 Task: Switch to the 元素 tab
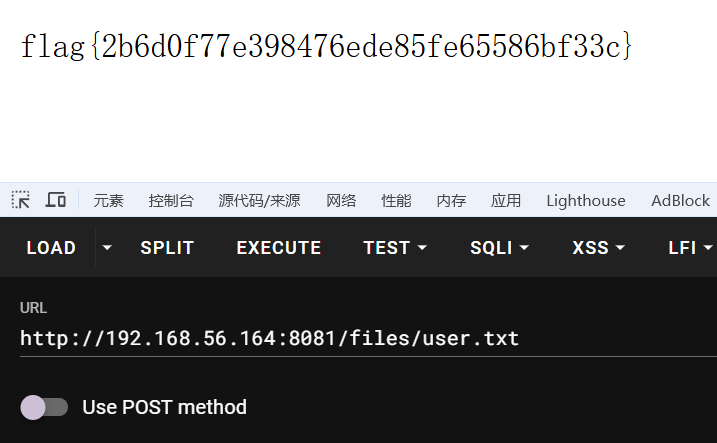[x=109, y=201]
